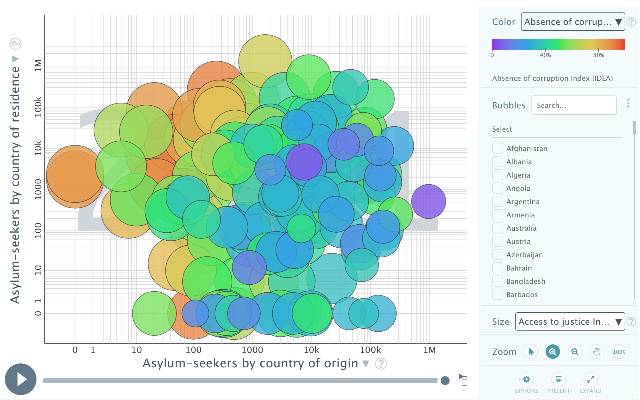Tick the Algeria checkbox
This screenshot has width=640, height=400.
[x=498, y=175]
